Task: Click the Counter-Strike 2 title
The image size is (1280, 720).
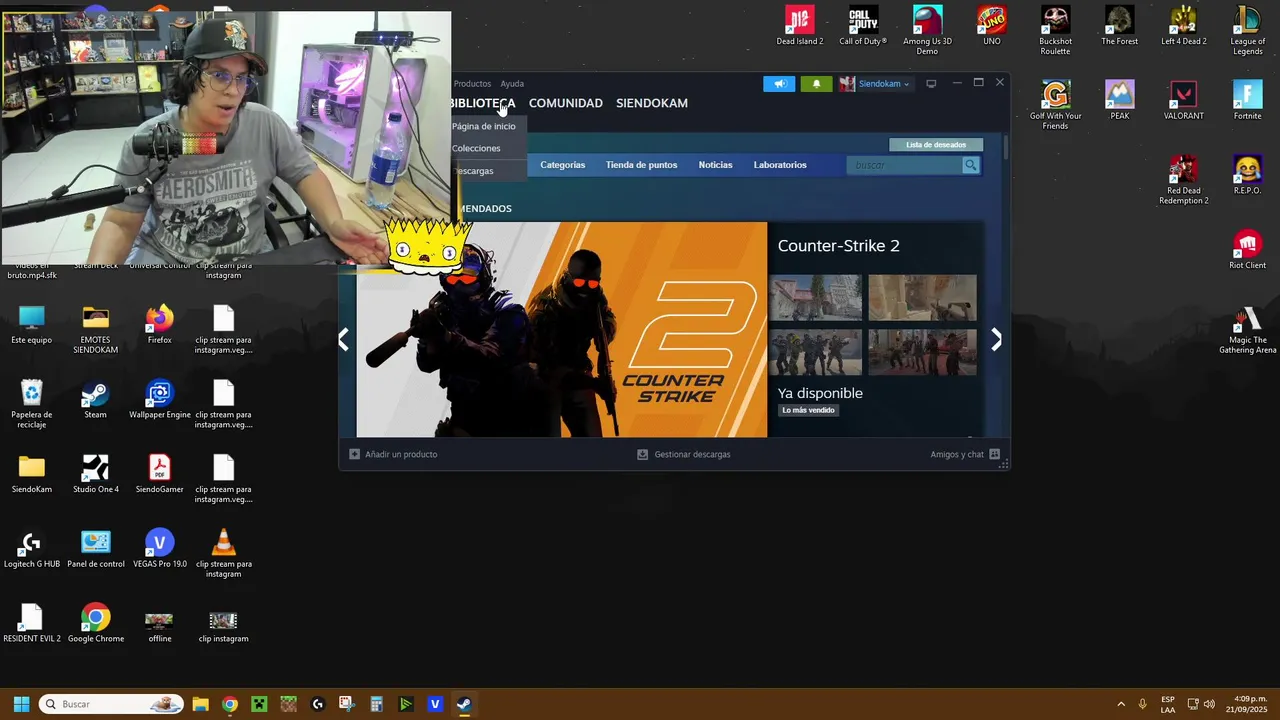Action: click(x=838, y=246)
